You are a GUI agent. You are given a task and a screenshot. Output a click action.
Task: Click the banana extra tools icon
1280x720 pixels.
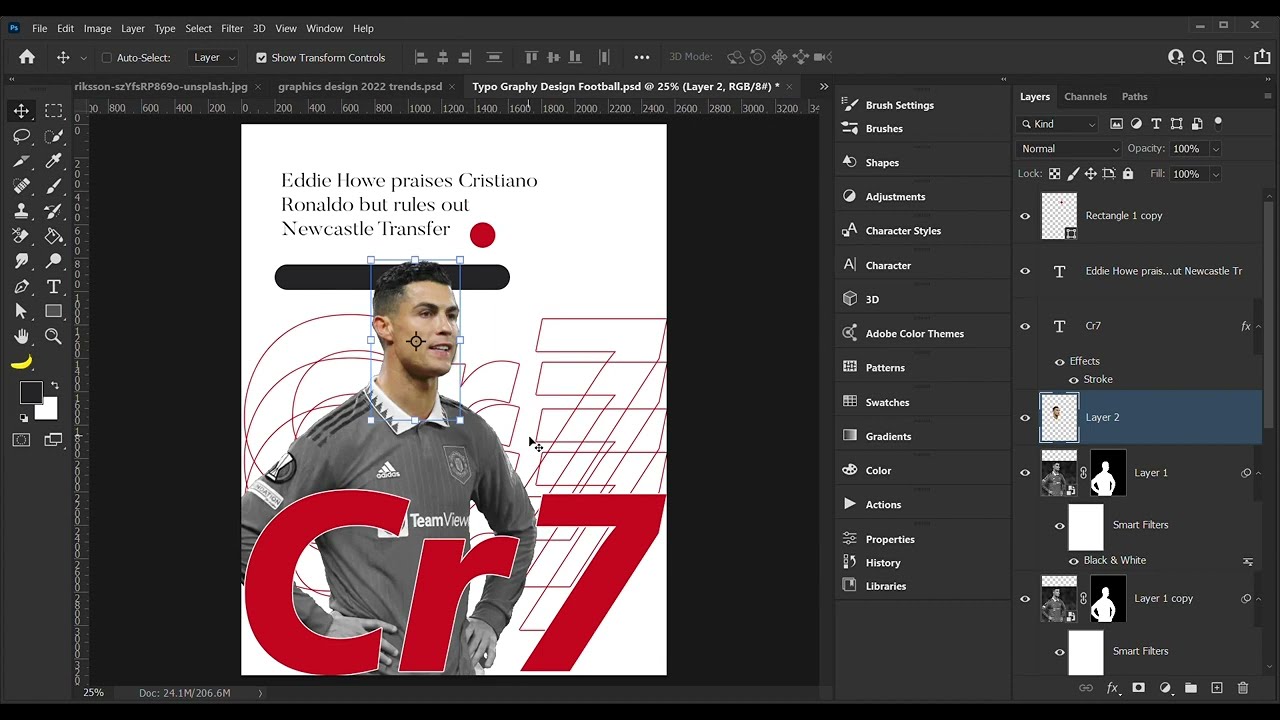pos(21,362)
